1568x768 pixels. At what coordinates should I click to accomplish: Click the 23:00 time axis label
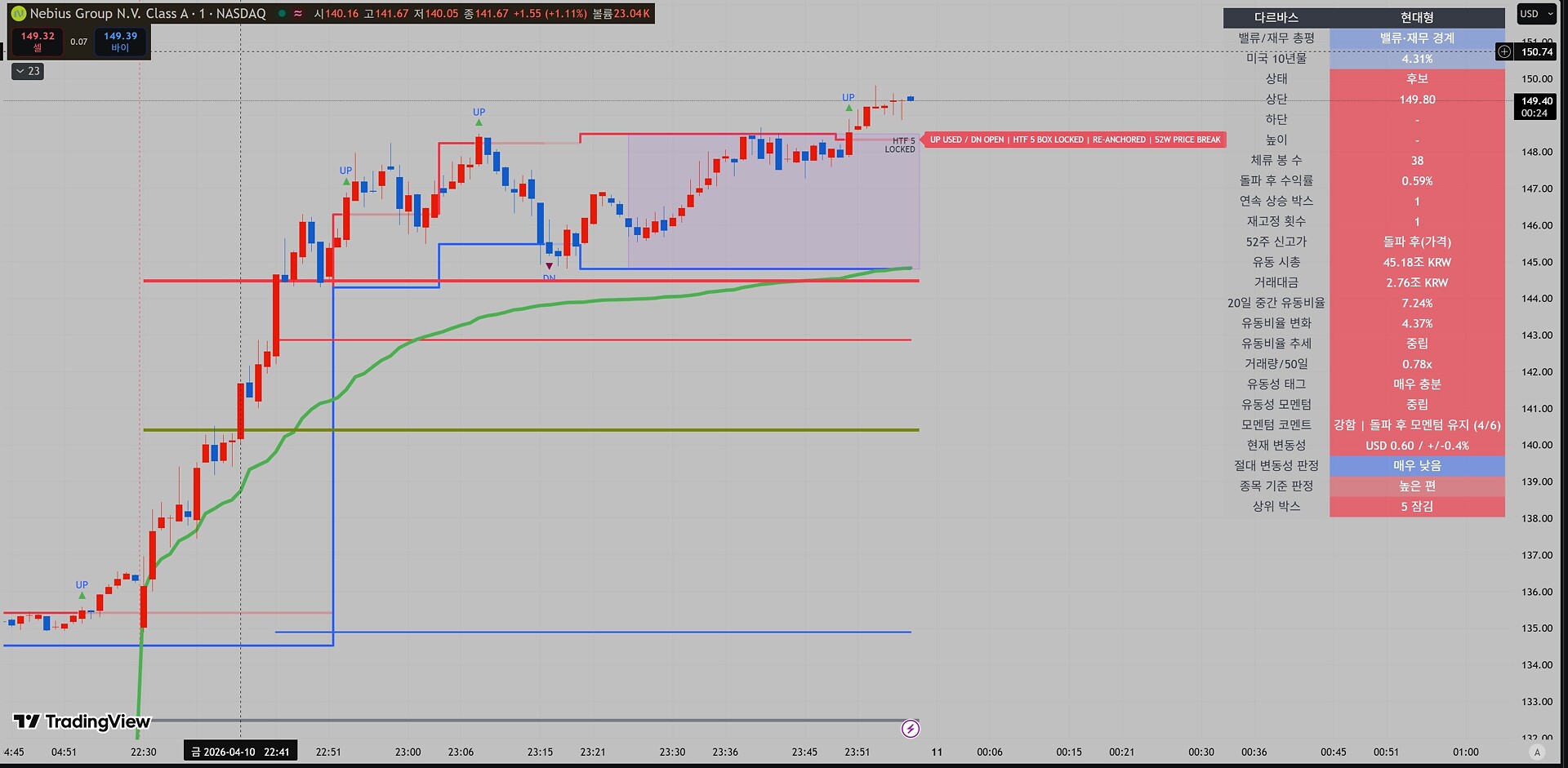pos(408,752)
